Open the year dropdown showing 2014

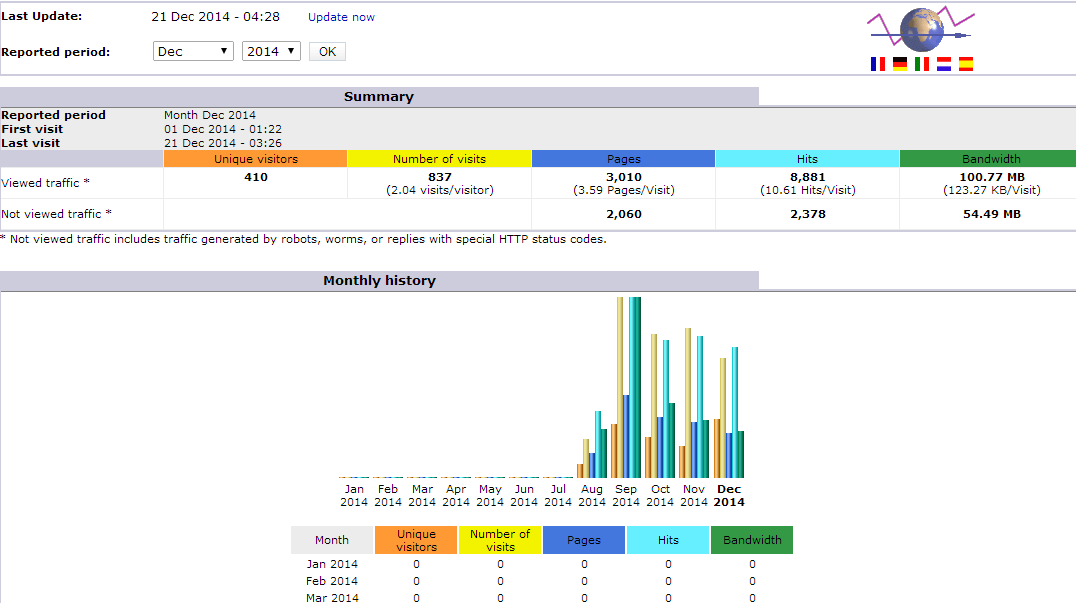pyautogui.click(x=271, y=51)
